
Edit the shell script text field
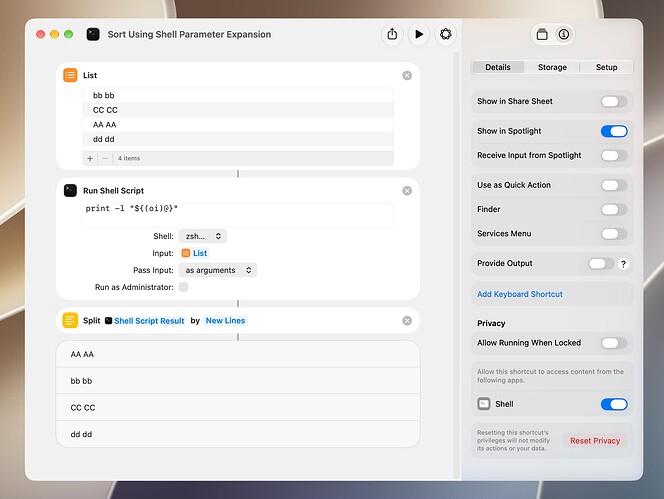point(238,215)
